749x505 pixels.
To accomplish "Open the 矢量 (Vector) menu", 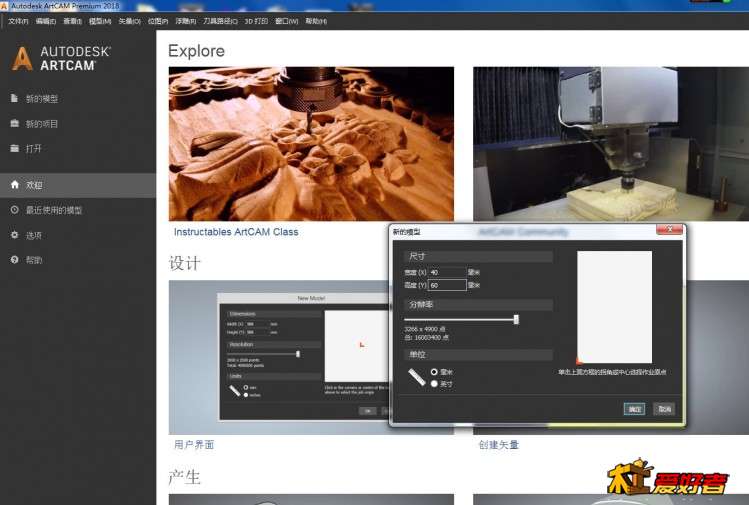I will click(x=129, y=21).
